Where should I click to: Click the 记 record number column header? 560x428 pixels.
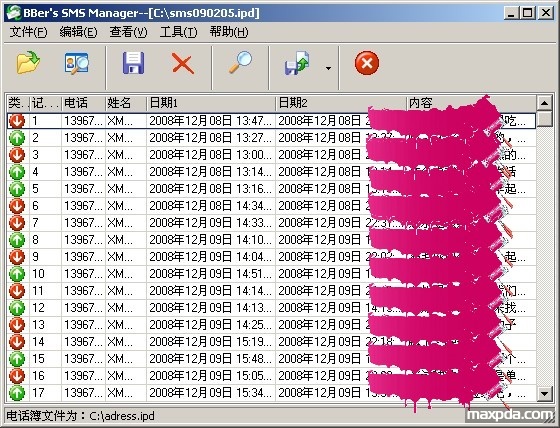click(45, 103)
